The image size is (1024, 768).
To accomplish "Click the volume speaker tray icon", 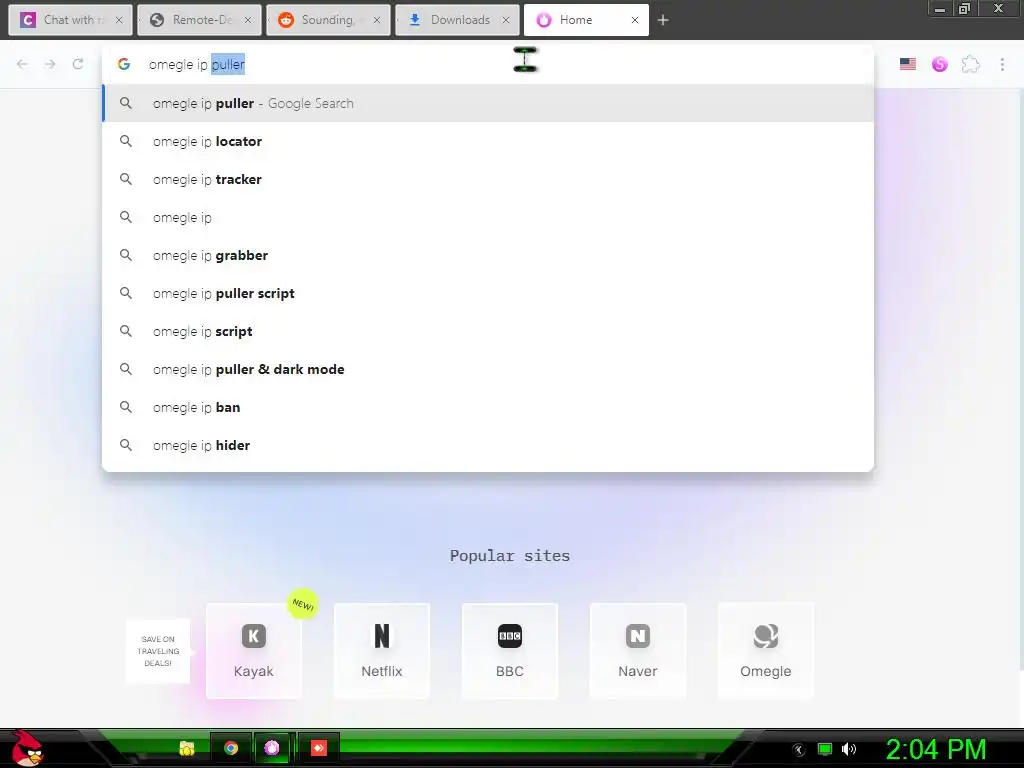I will tap(849, 749).
